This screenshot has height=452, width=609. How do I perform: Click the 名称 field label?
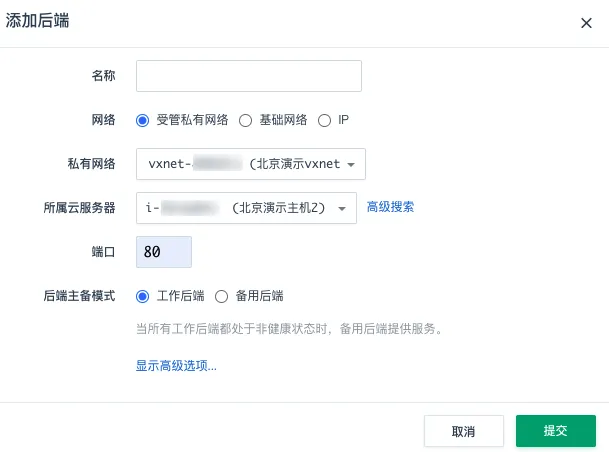coord(103,76)
